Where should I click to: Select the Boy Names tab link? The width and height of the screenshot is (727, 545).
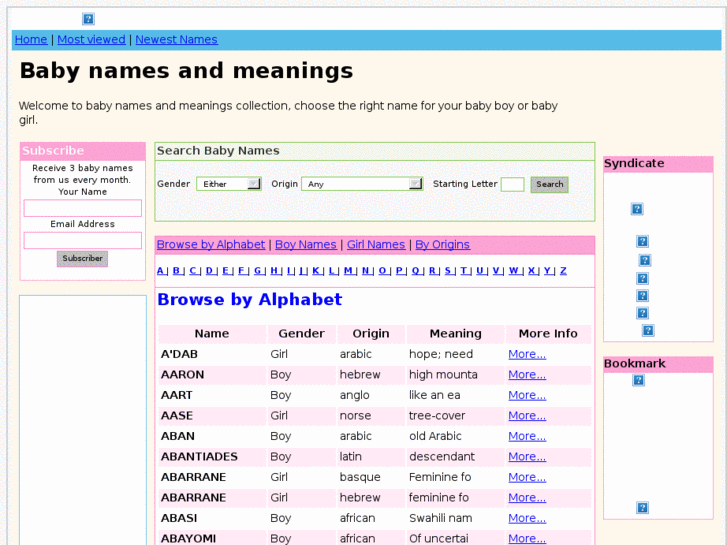pyautogui.click(x=306, y=244)
